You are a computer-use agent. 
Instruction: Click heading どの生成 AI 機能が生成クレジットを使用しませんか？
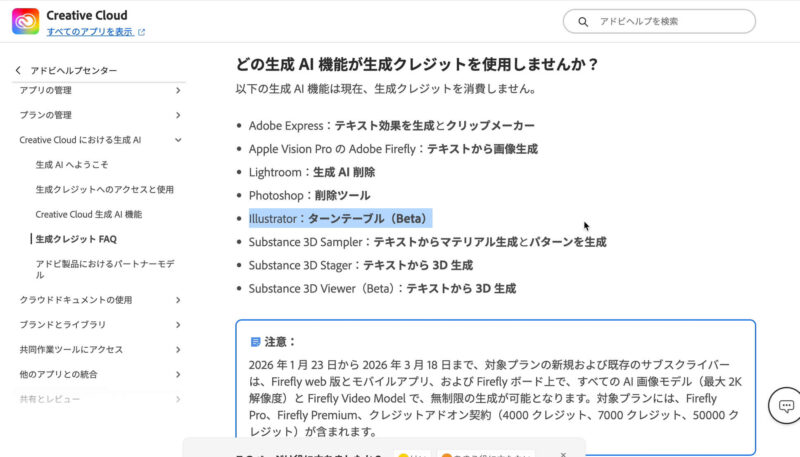click(x=416, y=64)
